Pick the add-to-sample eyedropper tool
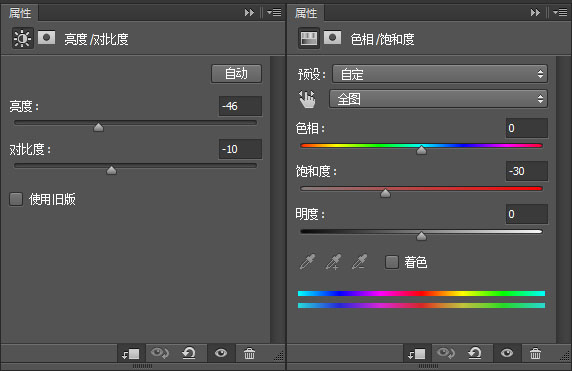Screen dimensions: 572x371 (x=333, y=262)
